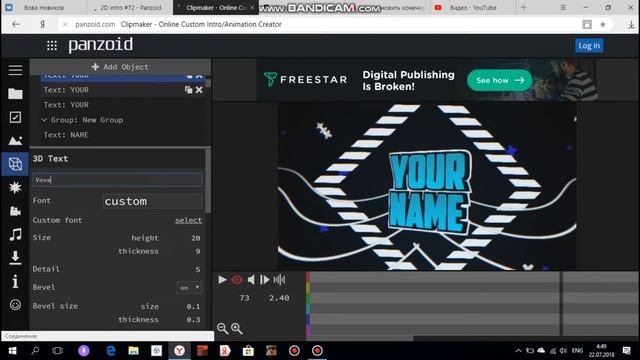Edit the Detail value 5

point(198,269)
